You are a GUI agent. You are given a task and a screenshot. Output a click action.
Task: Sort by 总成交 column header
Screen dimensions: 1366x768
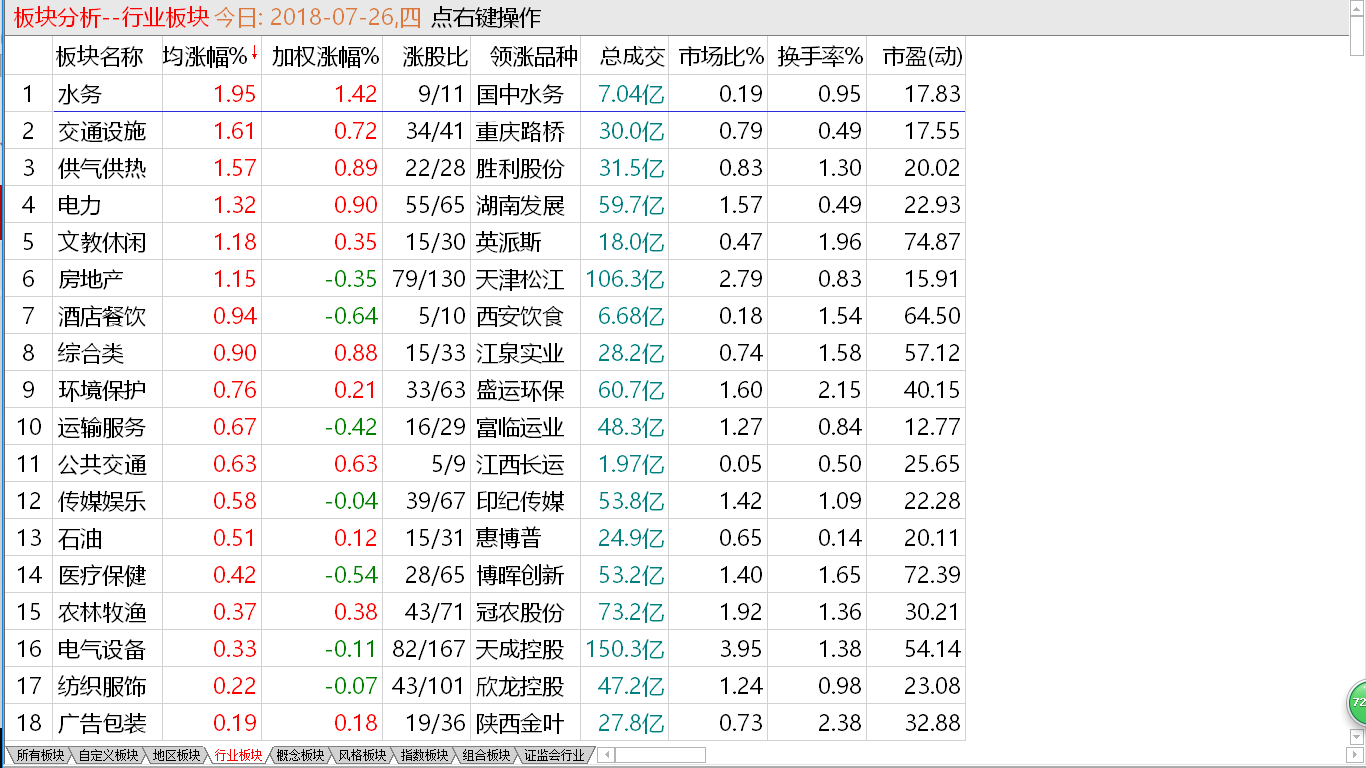click(x=633, y=57)
